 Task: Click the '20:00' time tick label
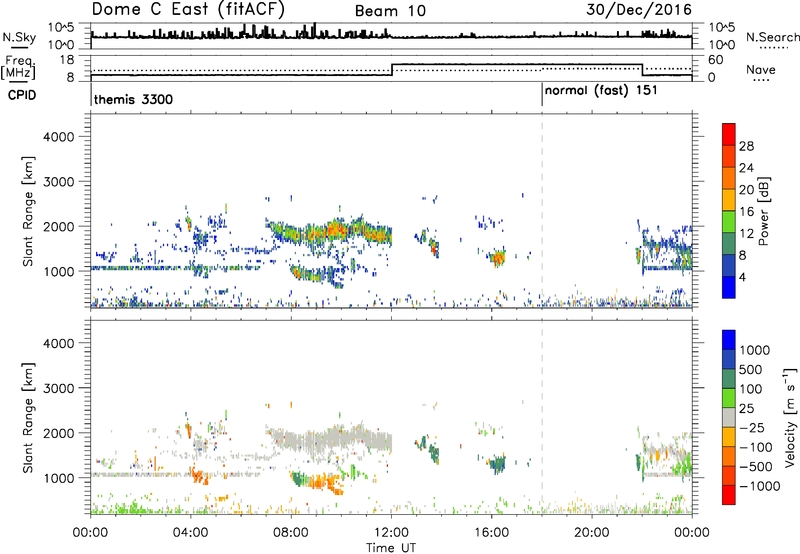(x=592, y=533)
